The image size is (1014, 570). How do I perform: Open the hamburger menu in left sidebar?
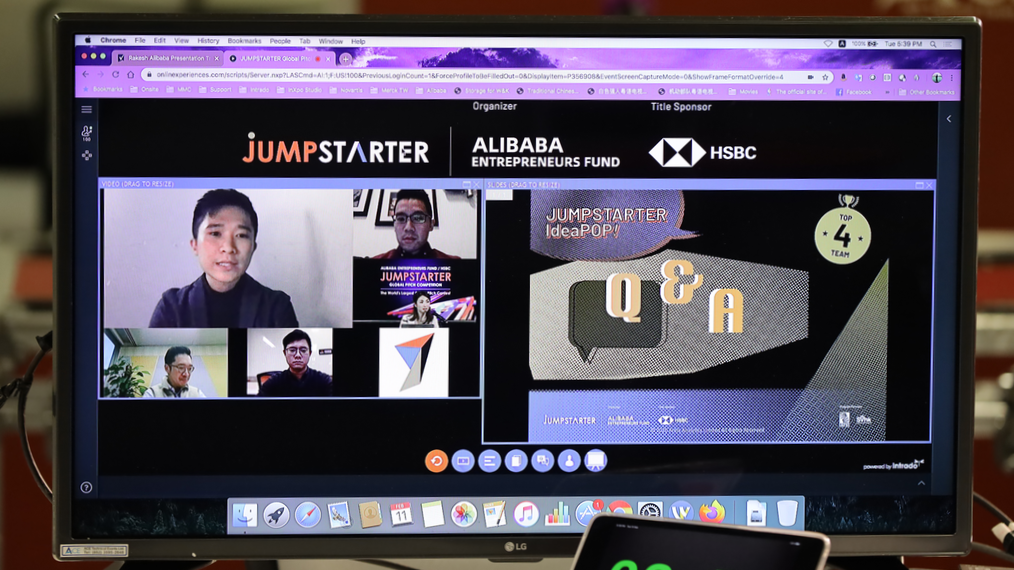(x=87, y=109)
